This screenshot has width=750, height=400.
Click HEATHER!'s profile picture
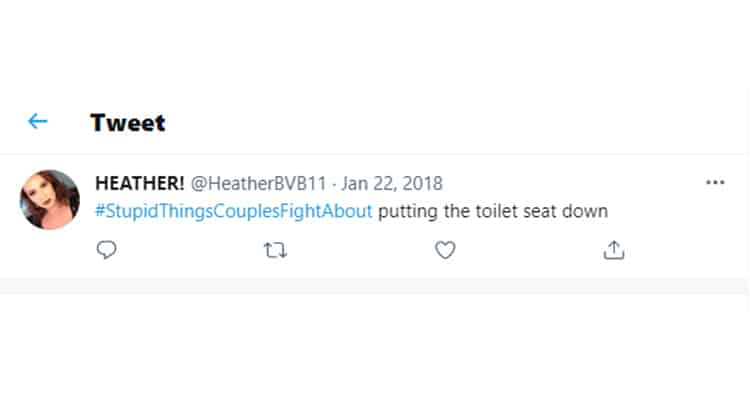point(50,199)
